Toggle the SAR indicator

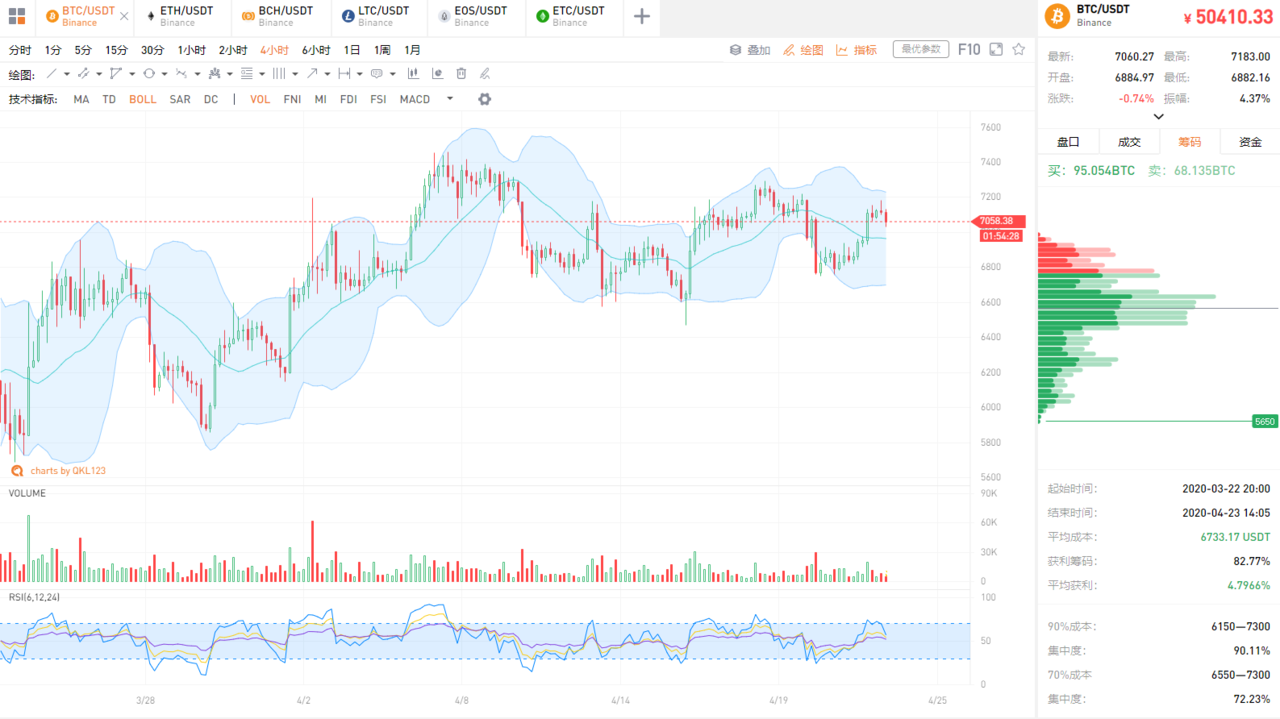(x=180, y=99)
